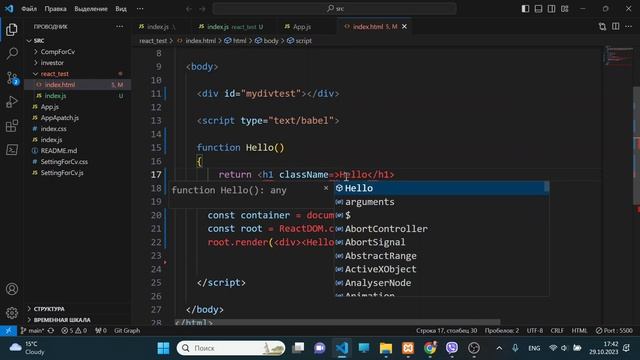This screenshot has height=360, width=640.
Task: Click the horizontal editor scrollbar
Action: (337, 322)
